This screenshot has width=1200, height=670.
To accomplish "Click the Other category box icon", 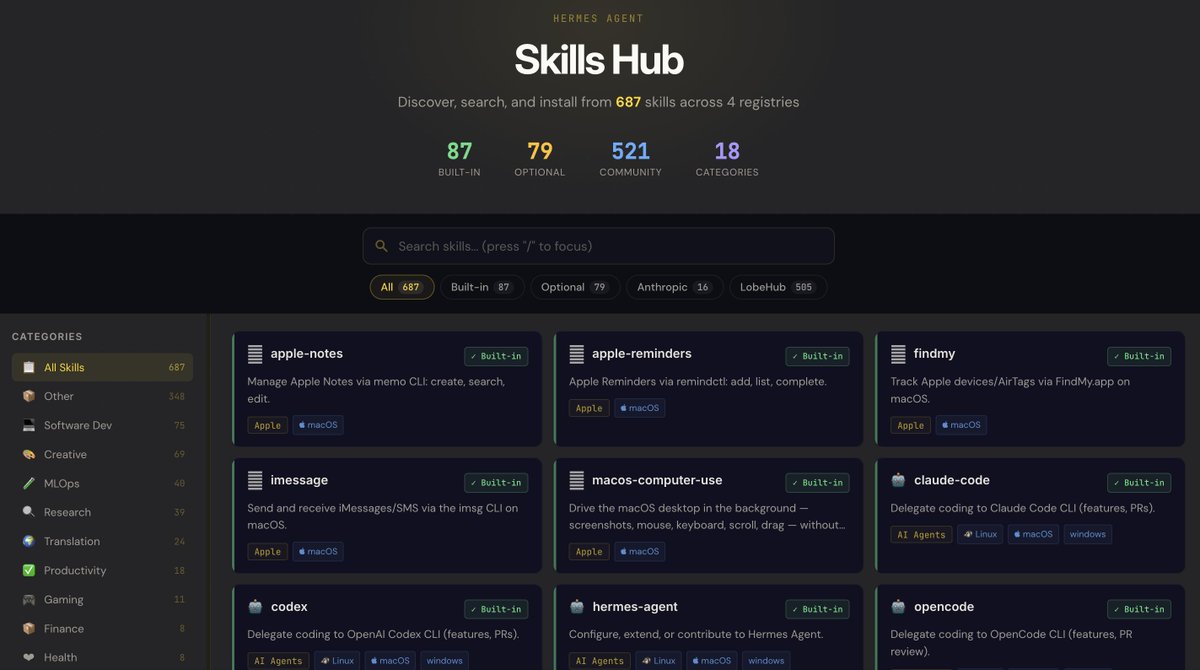I will click(29, 396).
